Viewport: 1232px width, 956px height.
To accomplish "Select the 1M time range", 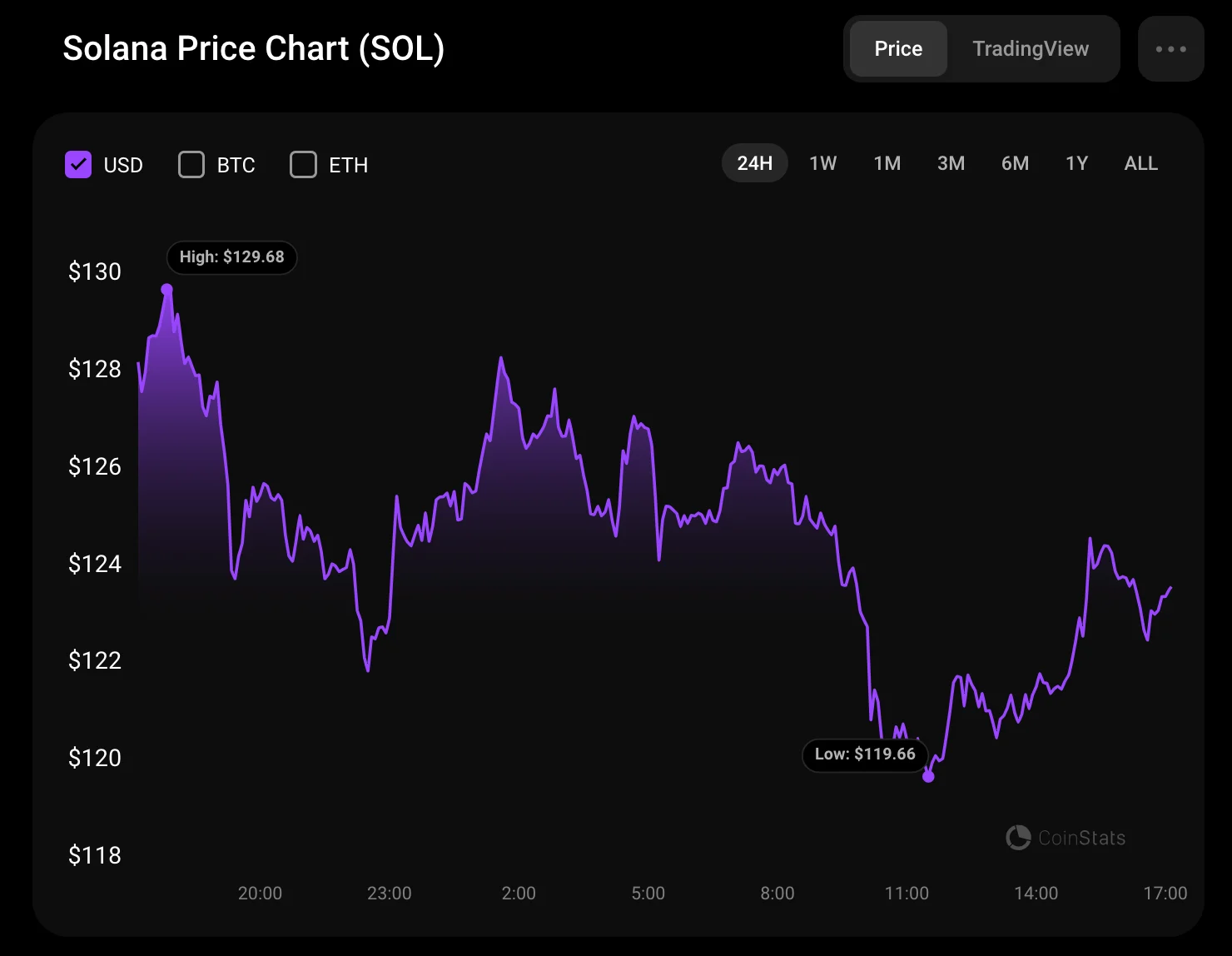I will pos(887,163).
